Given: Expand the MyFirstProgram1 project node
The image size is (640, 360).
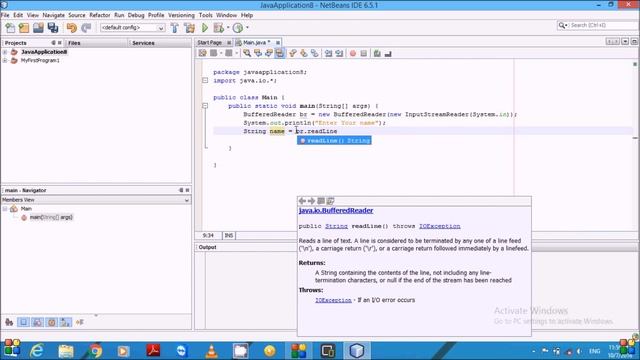Looking at the screenshot, I should (x=5, y=60).
